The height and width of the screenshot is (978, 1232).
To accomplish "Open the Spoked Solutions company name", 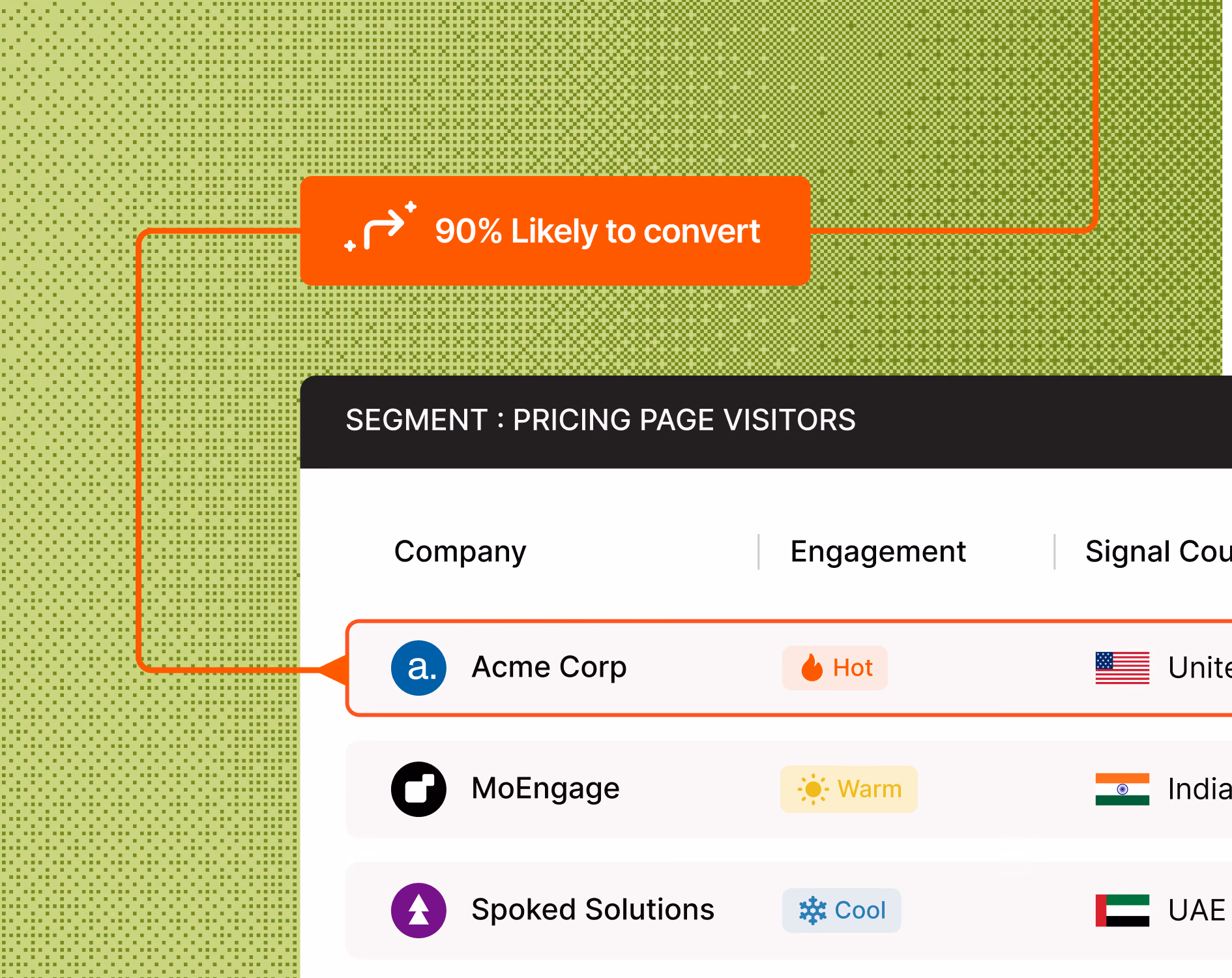I will coord(593,910).
